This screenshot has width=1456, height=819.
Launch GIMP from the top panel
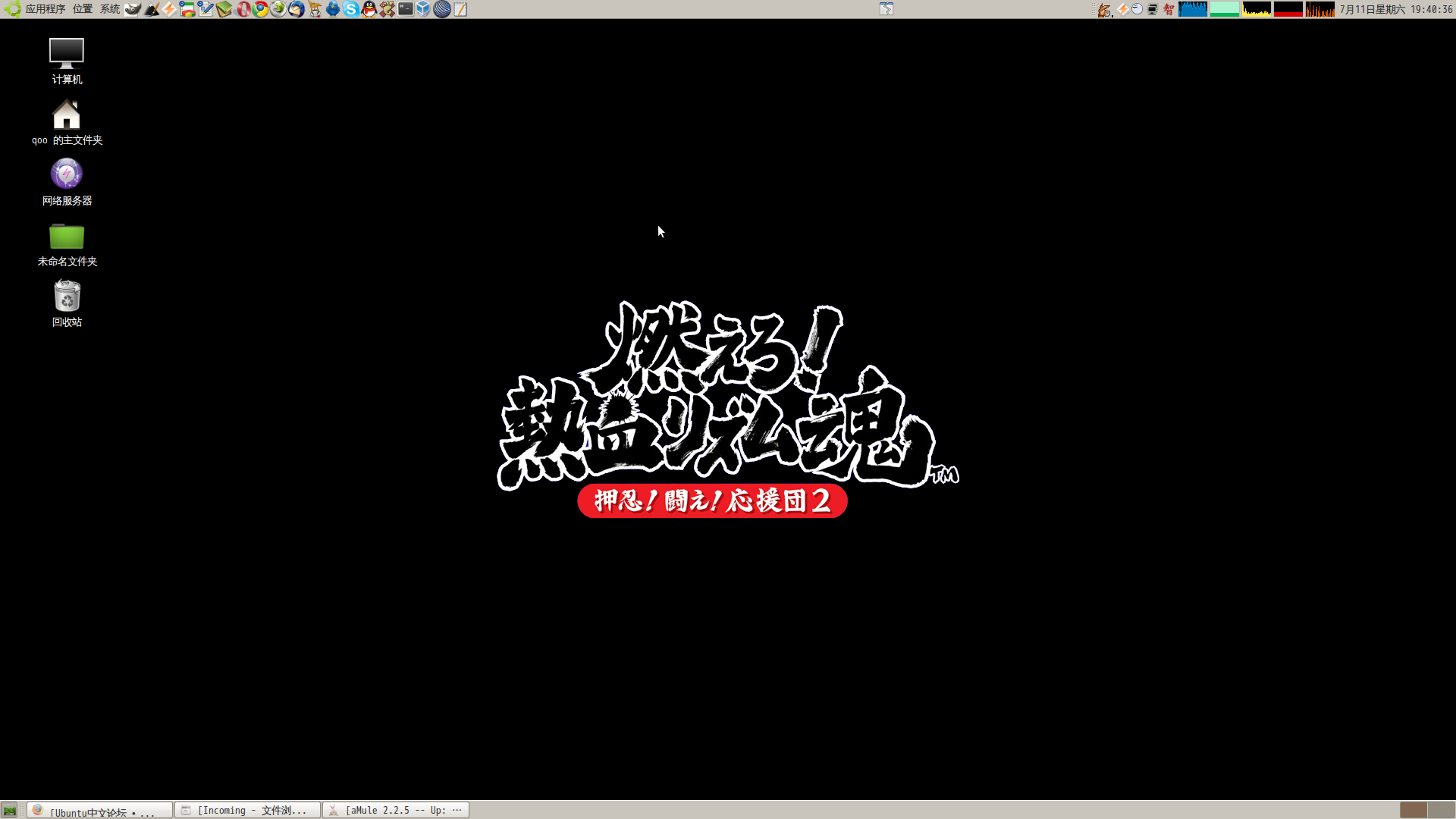click(x=133, y=9)
